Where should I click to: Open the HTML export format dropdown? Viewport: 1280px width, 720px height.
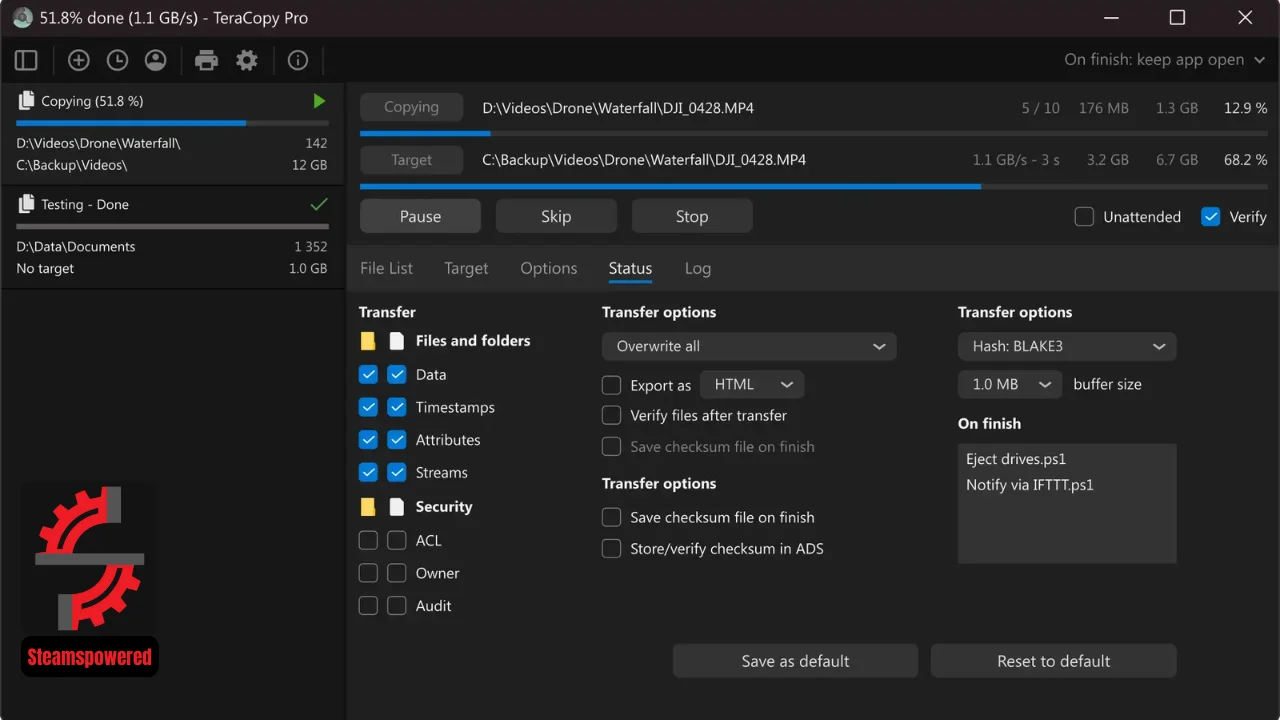(x=752, y=384)
